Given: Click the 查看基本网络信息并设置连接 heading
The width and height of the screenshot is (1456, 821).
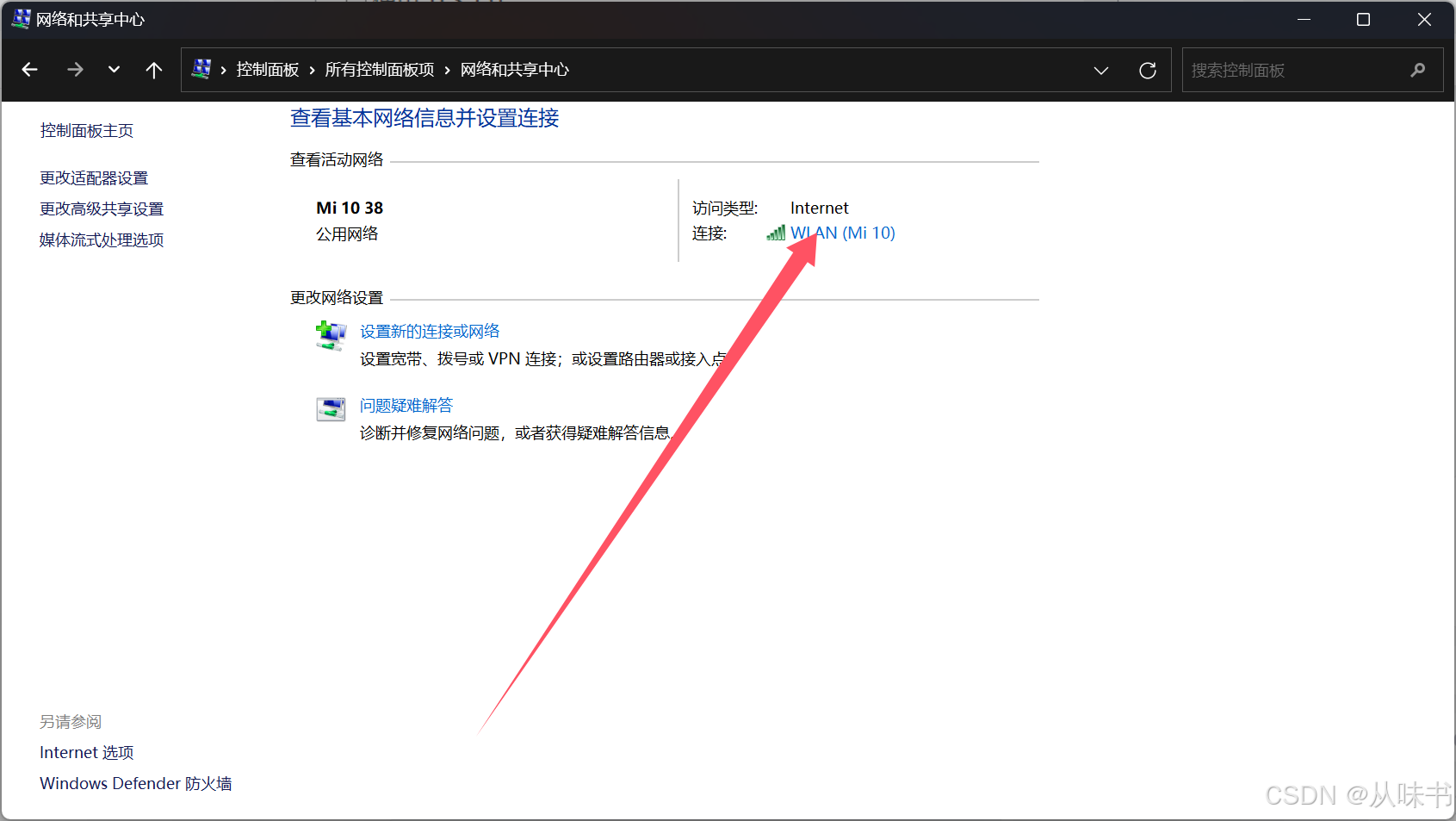Looking at the screenshot, I should [x=424, y=118].
